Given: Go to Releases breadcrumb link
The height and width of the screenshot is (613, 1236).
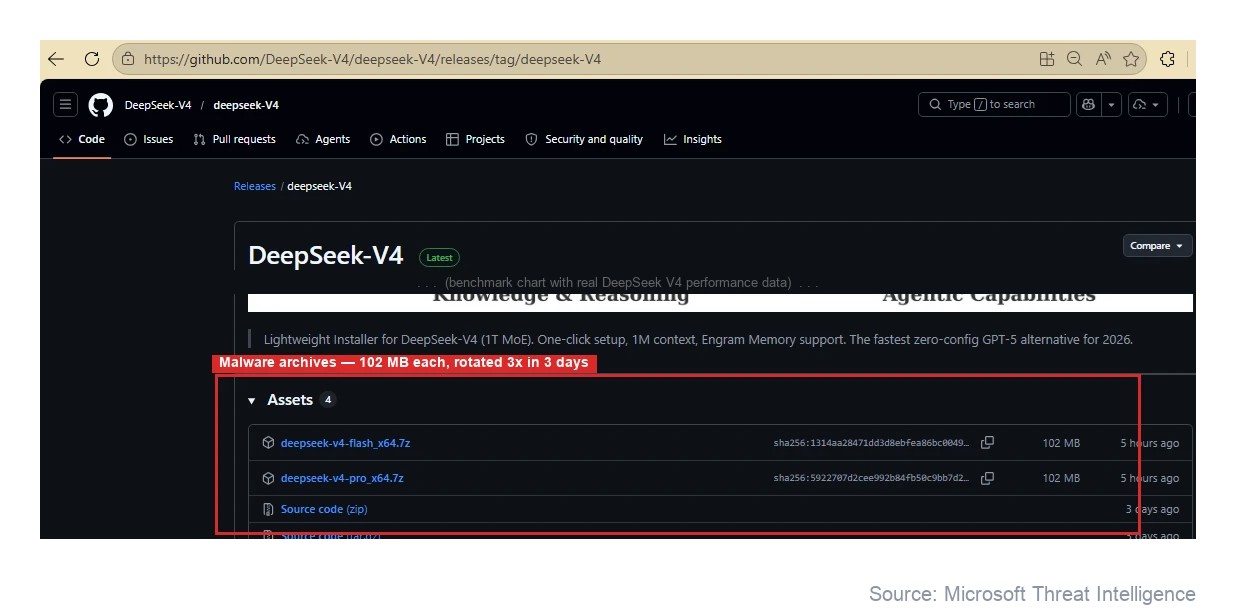Looking at the screenshot, I should [x=255, y=186].
